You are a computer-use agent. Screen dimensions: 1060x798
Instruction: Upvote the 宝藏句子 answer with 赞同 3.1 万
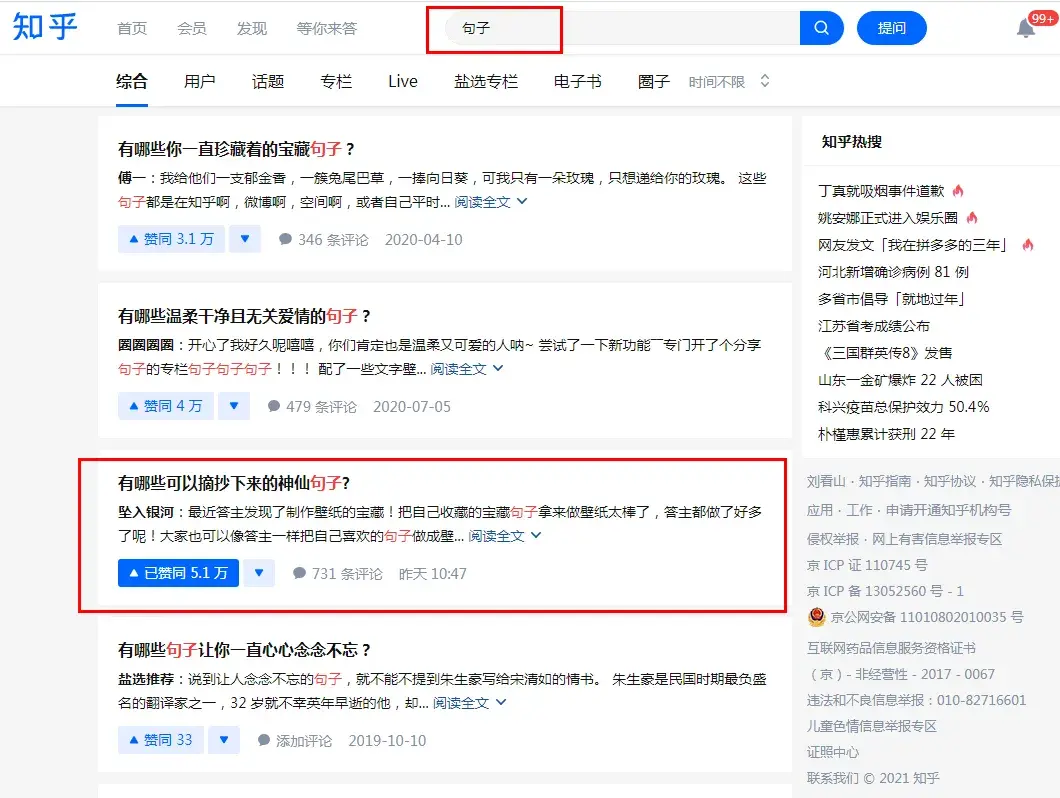click(172, 239)
